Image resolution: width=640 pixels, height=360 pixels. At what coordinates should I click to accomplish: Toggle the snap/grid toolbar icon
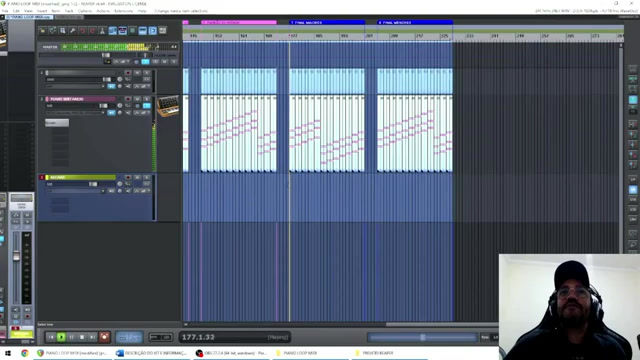click(153, 31)
